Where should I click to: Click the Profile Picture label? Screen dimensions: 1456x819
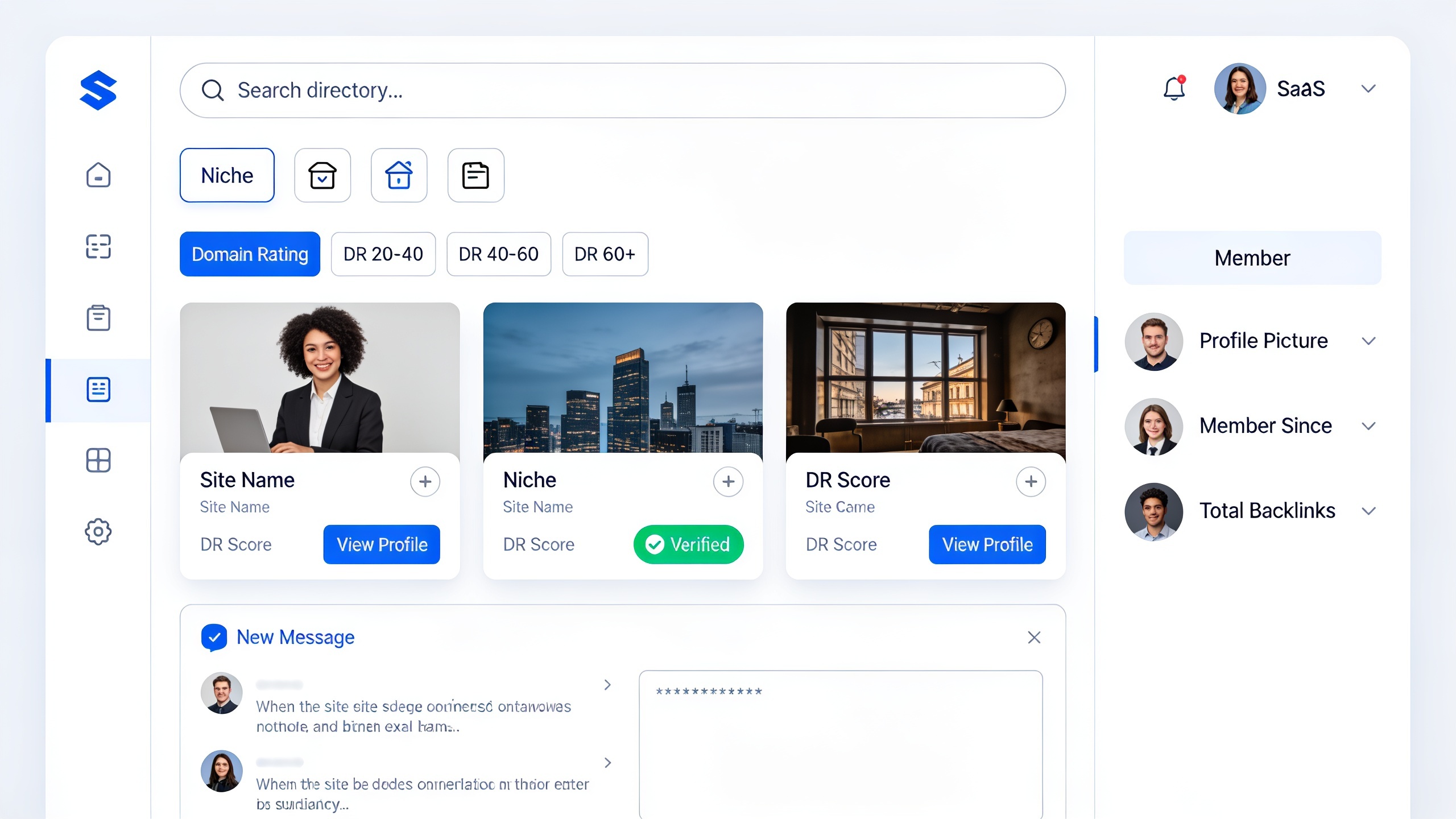(1264, 341)
